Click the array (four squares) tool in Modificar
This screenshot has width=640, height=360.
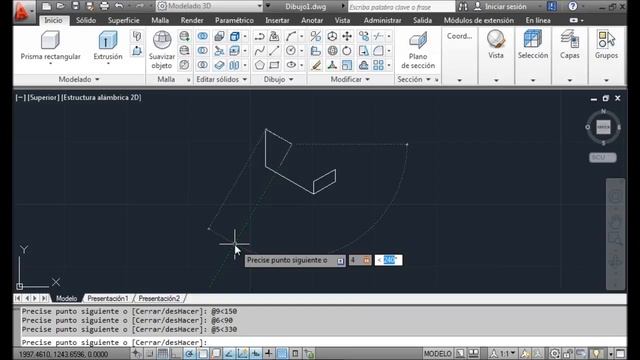[378, 65]
